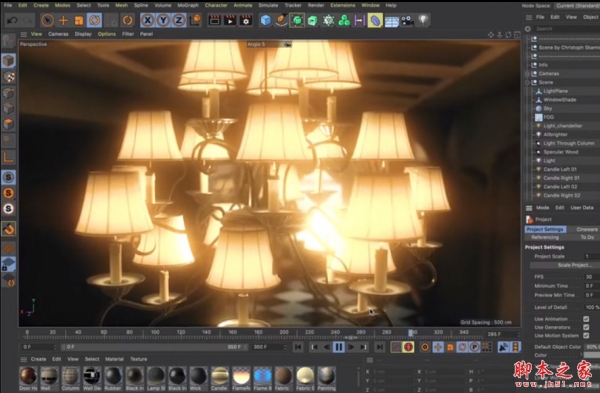This screenshot has height=393, width=600.
Task: Open the MoGraph menu
Action: (x=188, y=5)
